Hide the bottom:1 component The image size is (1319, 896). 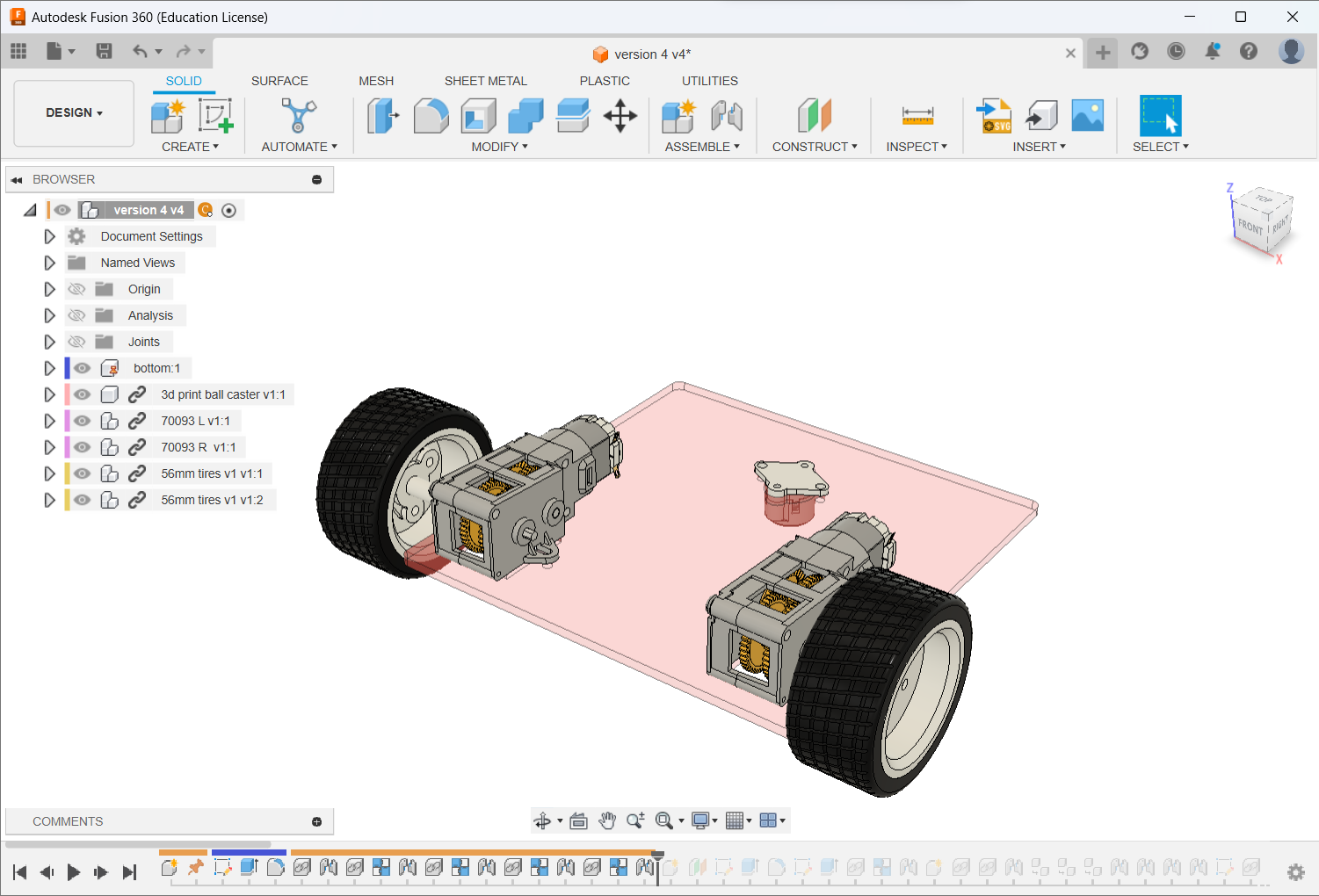(82, 368)
